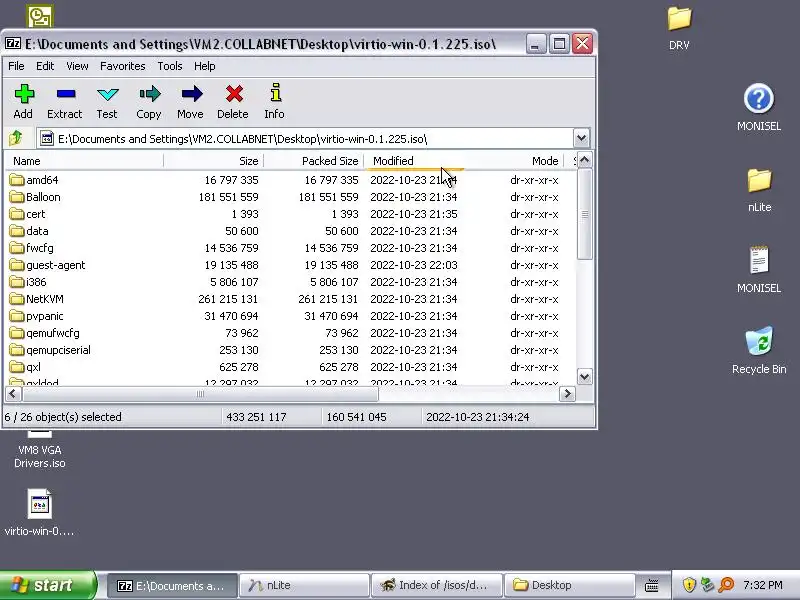The image size is (800, 600).
Task: Click guest-agent modified time 2022-10-23 22:03
Action: coord(414,265)
